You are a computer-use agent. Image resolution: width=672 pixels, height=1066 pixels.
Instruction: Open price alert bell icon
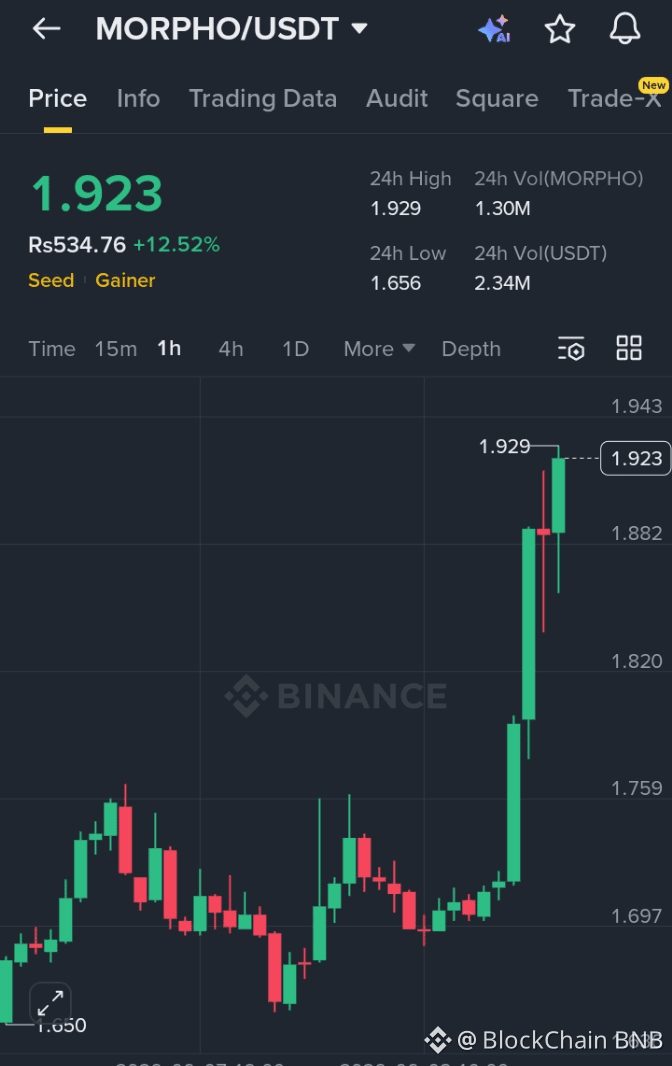click(x=624, y=29)
